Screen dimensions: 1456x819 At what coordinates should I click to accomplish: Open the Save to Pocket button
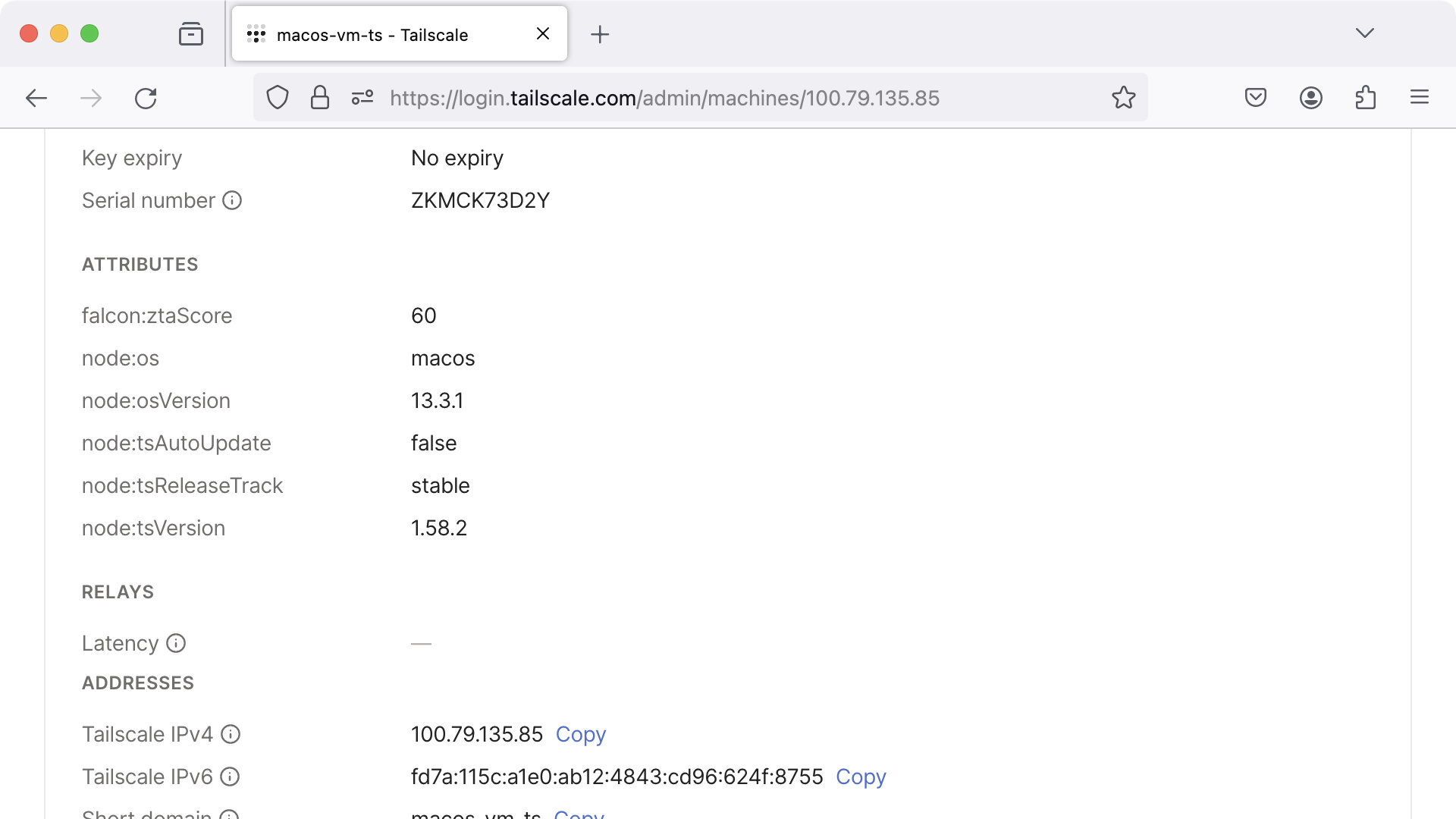[1256, 98]
